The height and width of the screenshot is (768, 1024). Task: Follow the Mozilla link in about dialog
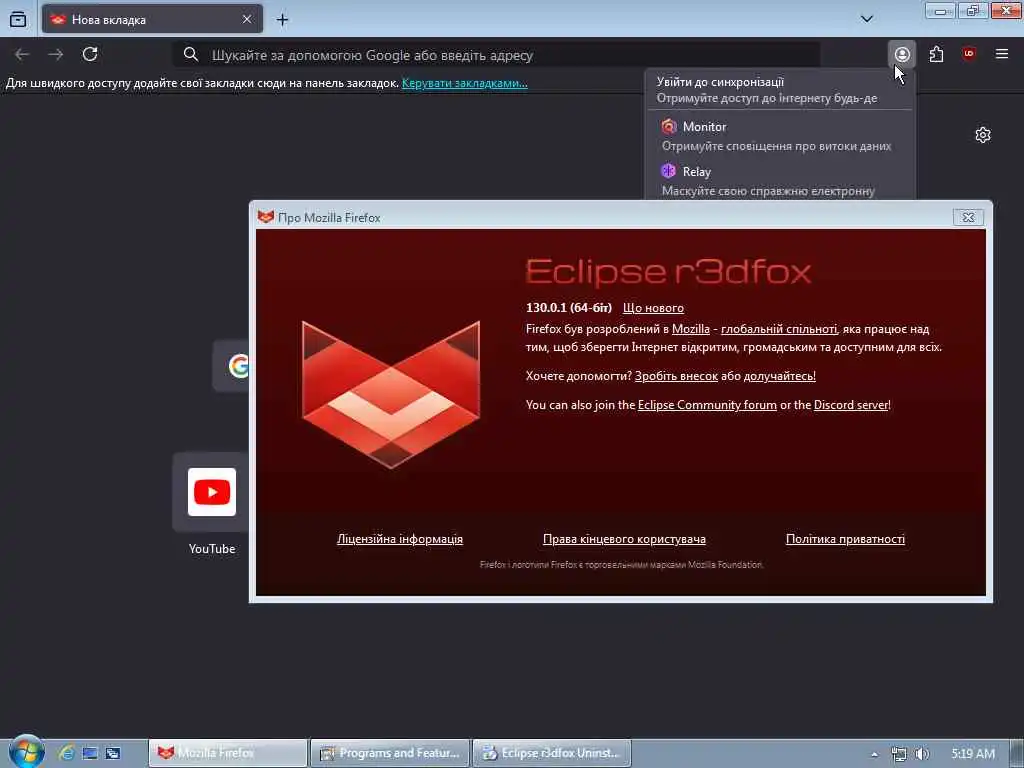coord(690,329)
